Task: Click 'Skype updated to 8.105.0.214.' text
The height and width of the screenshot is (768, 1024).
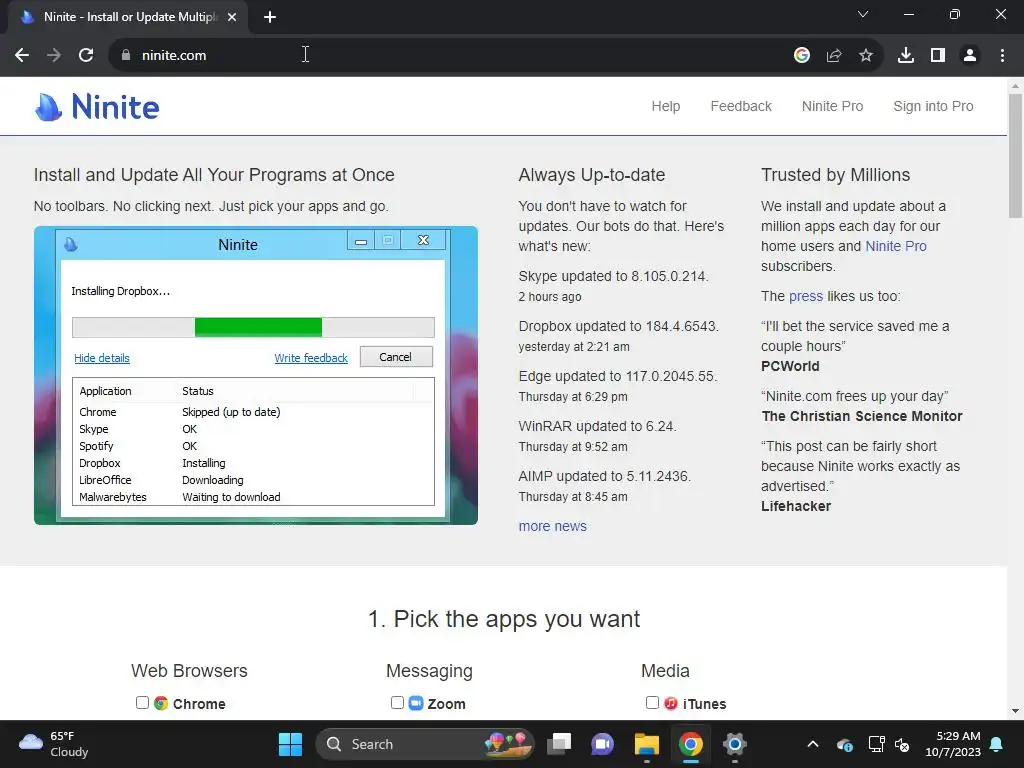Action: pos(613,276)
